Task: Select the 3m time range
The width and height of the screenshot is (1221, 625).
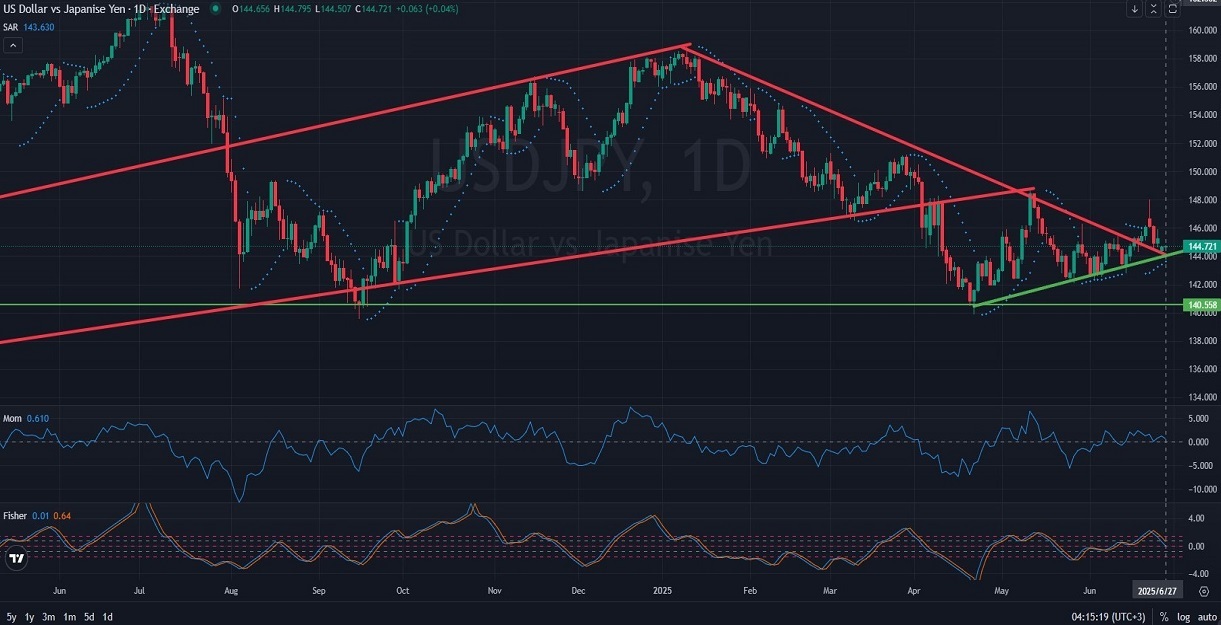Action: 49,617
